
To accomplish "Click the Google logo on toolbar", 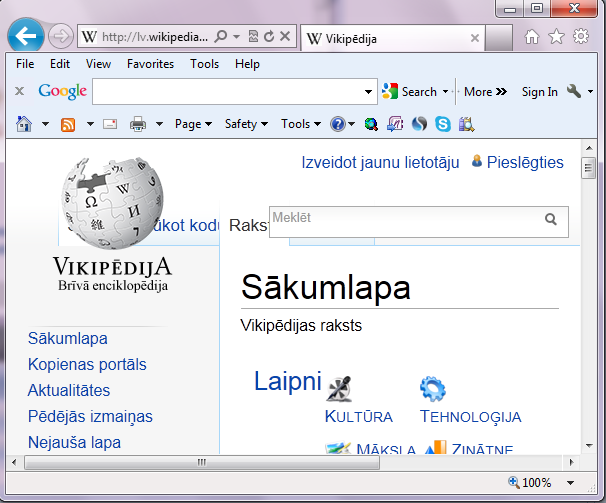I will pyautogui.click(x=62, y=91).
